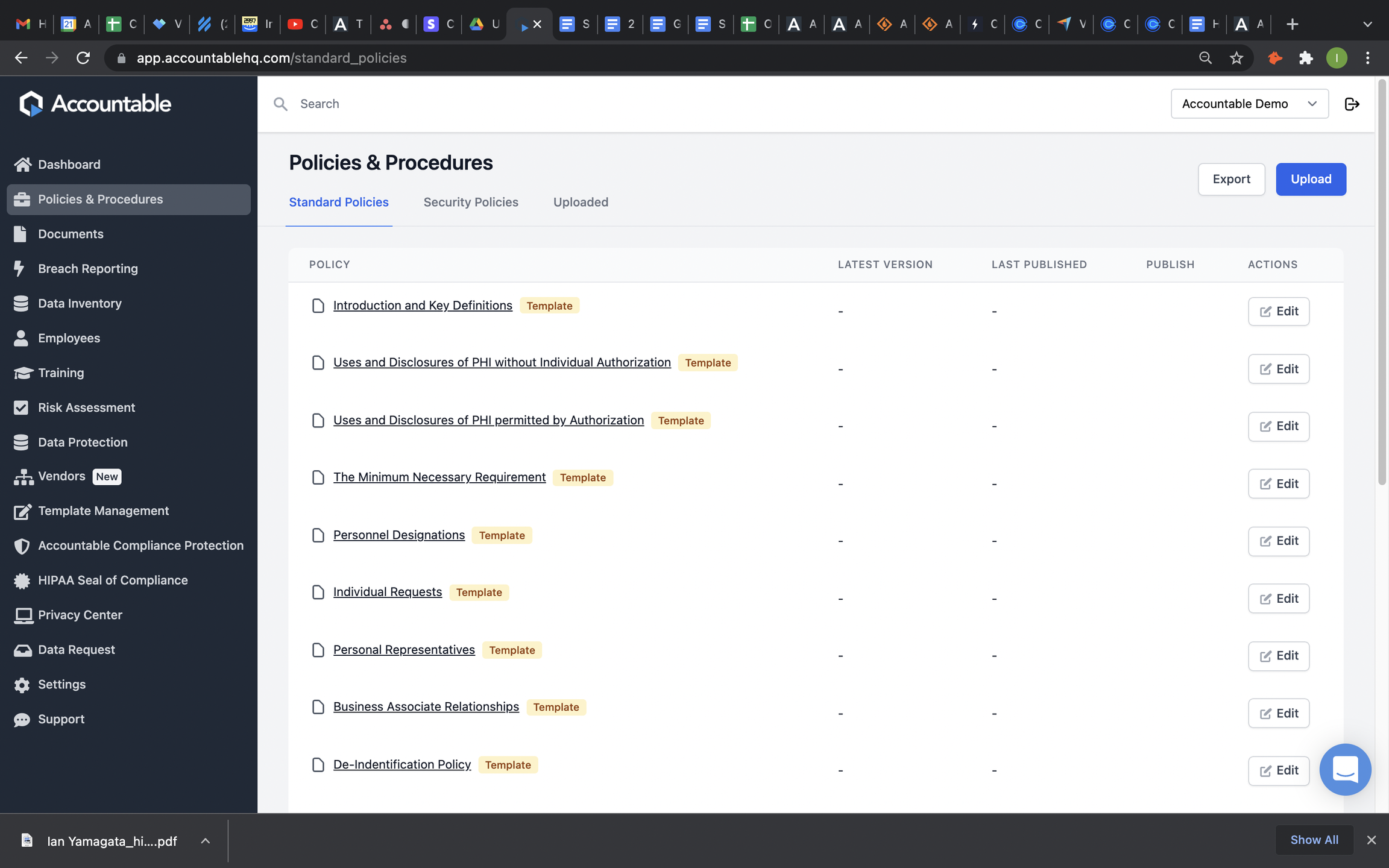Click the Data Protection database icon
The height and width of the screenshot is (868, 1389).
point(21,442)
